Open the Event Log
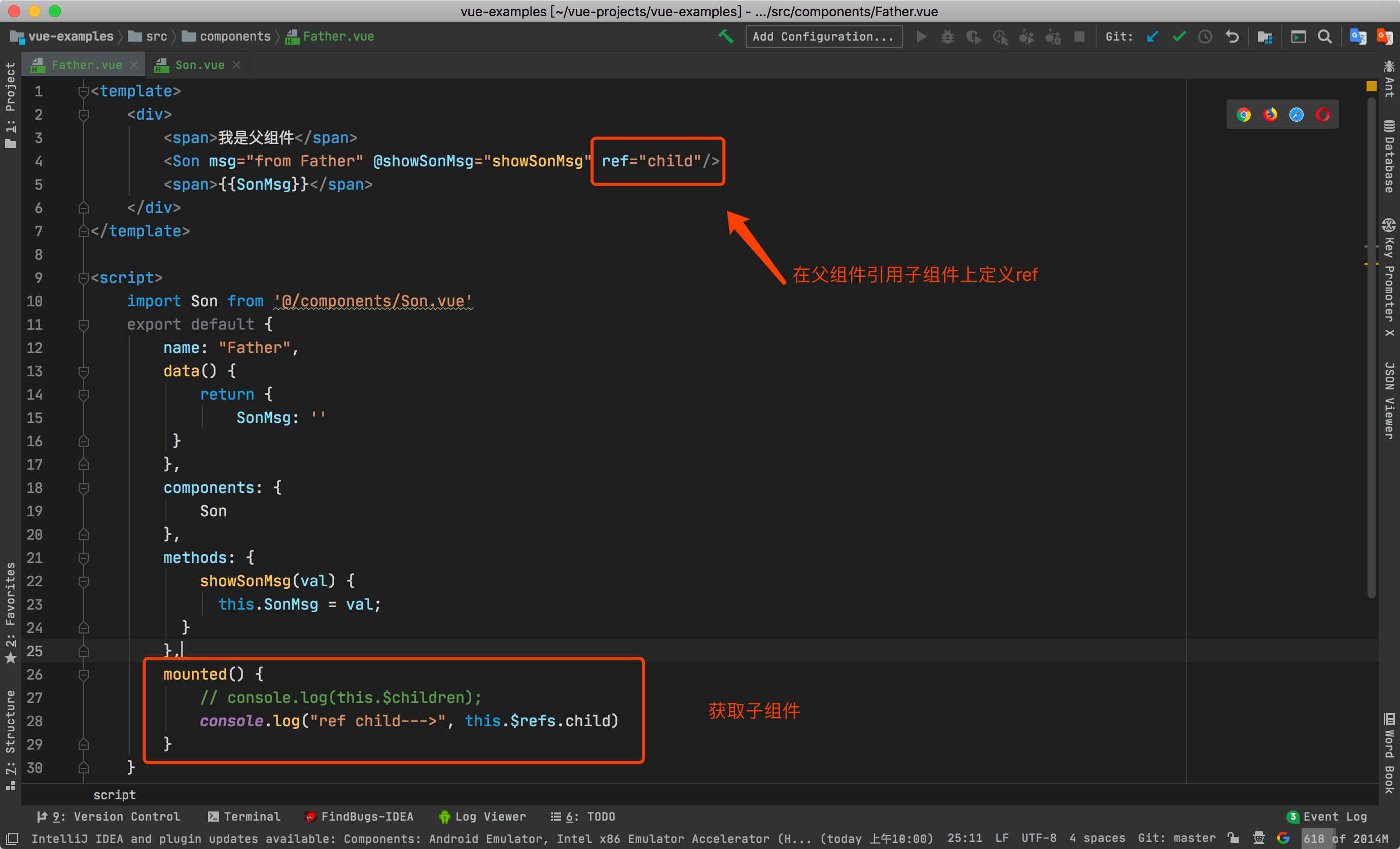The height and width of the screenshot is (849, 1400). point(1327,816)
